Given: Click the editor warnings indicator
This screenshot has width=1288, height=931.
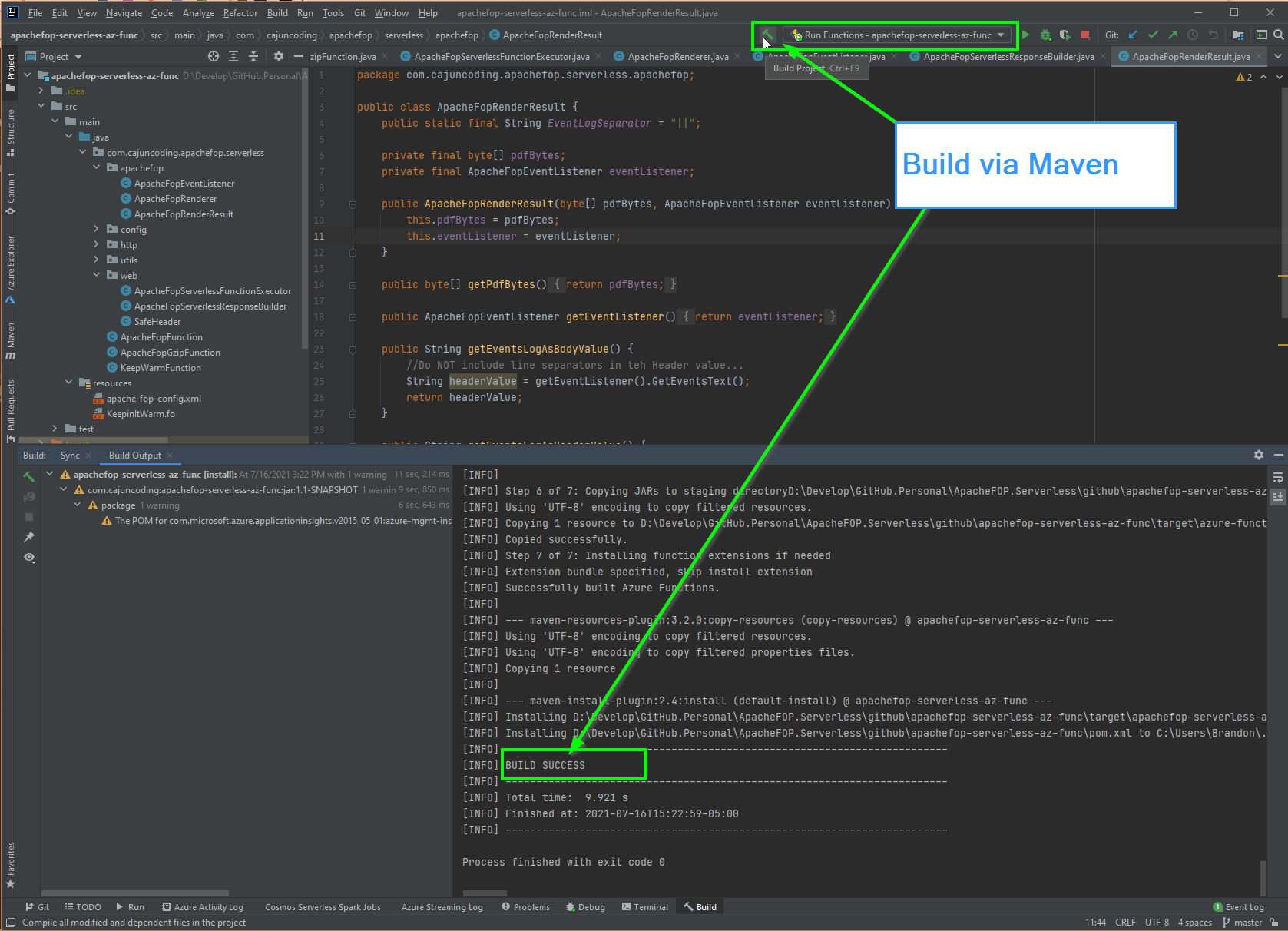Looking at the screenshot, I should tap(1244, 77).
